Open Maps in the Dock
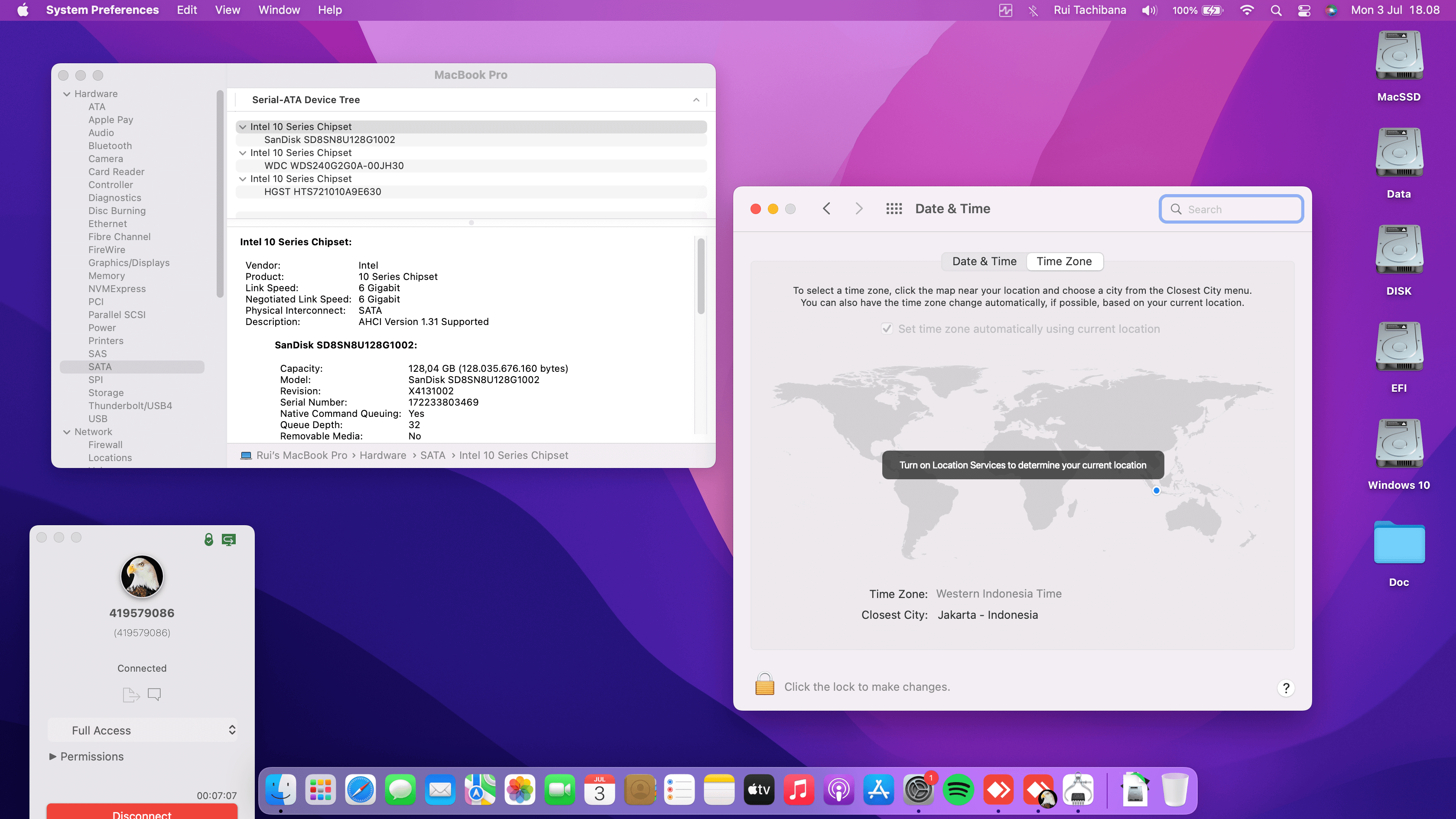This screenshot has height=819, width=1456. tap(480, 790)
